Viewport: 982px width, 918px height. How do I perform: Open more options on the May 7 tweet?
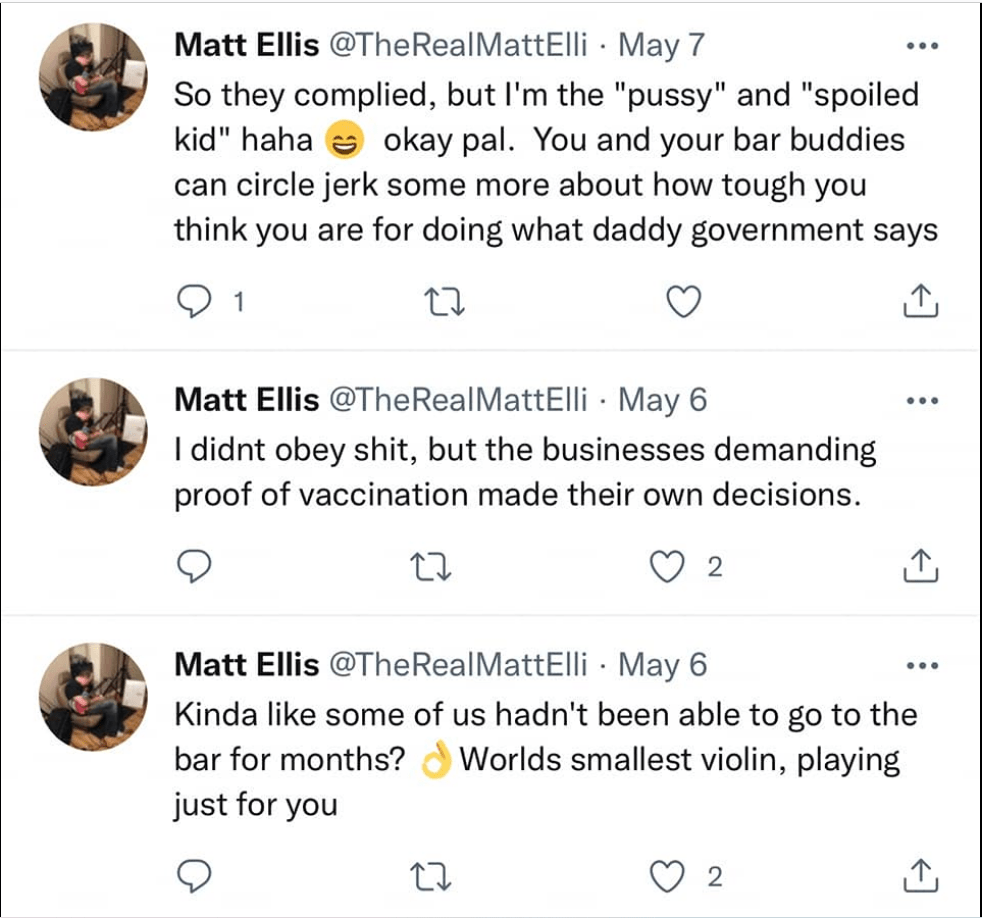[921, 46]
